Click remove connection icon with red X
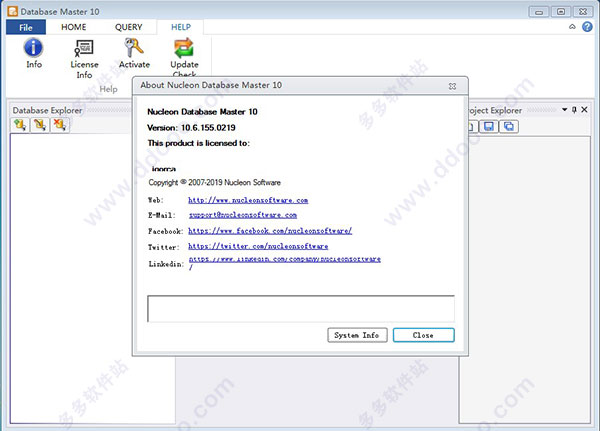The height and width of the screenshot is (431, 600). pos(60,125)
